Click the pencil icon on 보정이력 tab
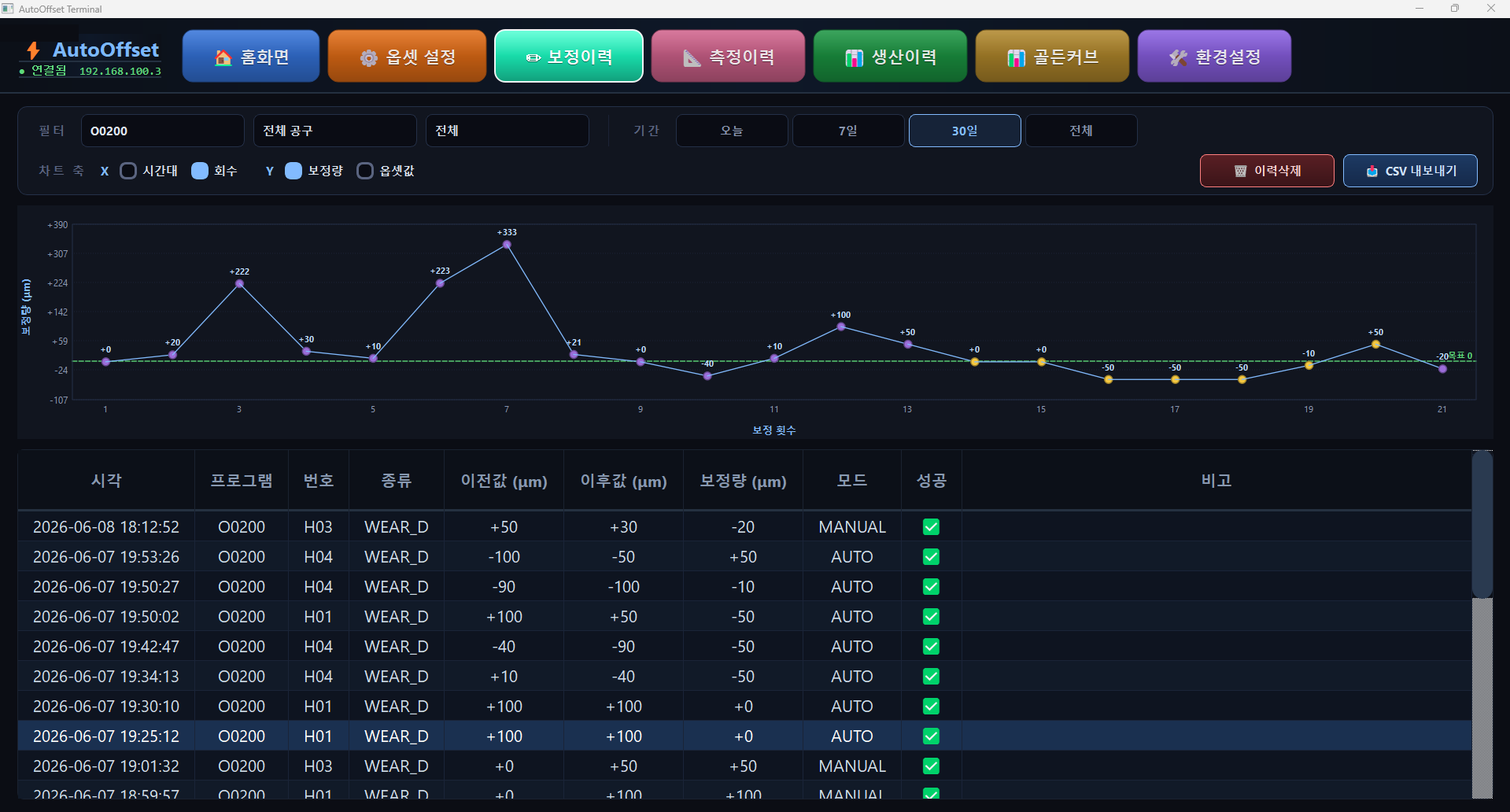1510x812 pixels. pos(533,57)
